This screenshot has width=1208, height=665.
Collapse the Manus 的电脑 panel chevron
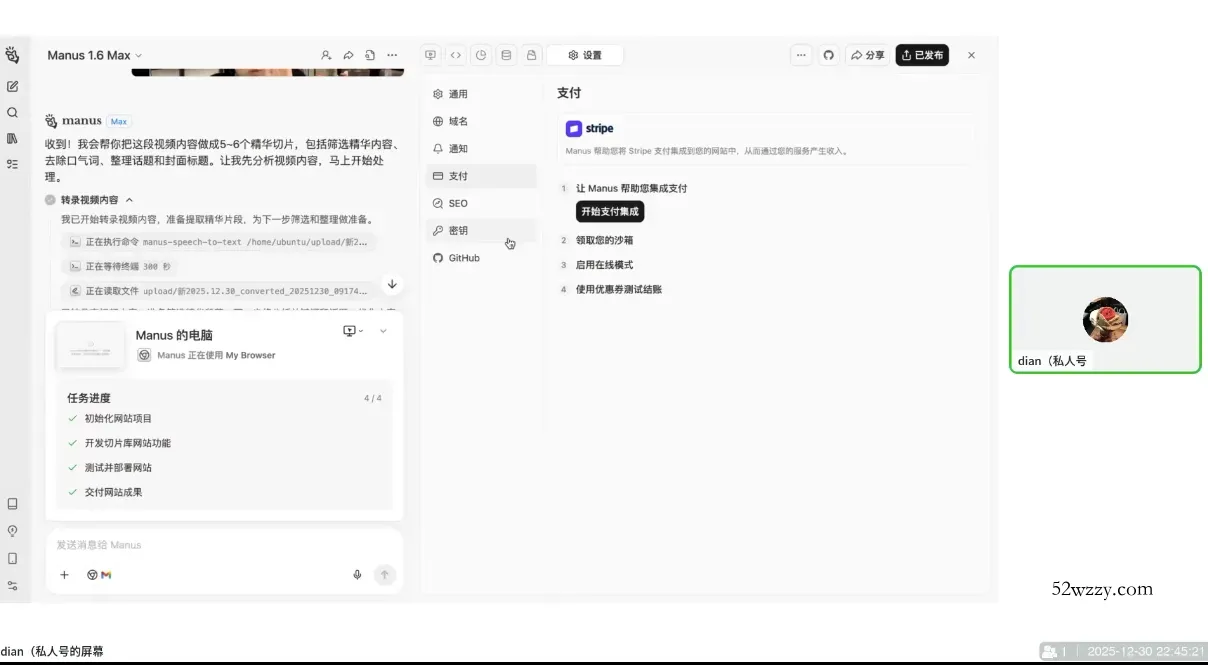click(383, 331)
